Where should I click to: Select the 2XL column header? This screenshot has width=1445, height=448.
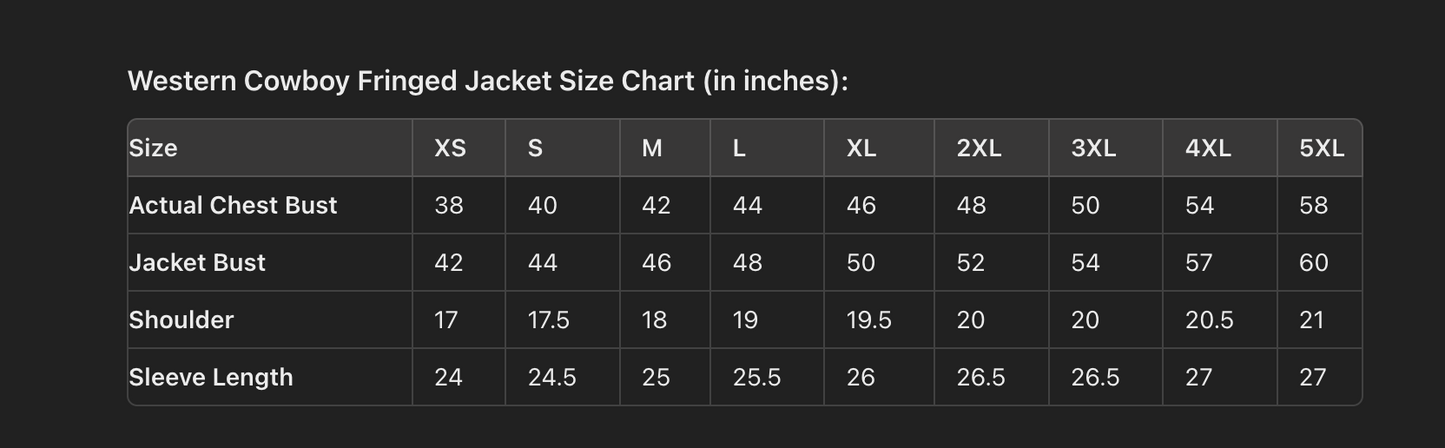click(978, 148)
